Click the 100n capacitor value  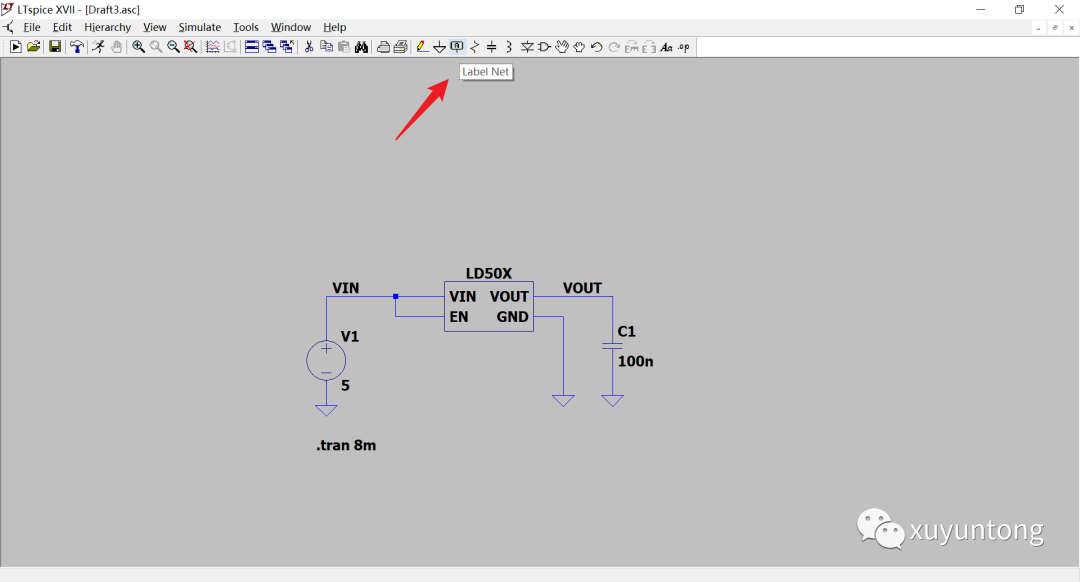[635, 362]
